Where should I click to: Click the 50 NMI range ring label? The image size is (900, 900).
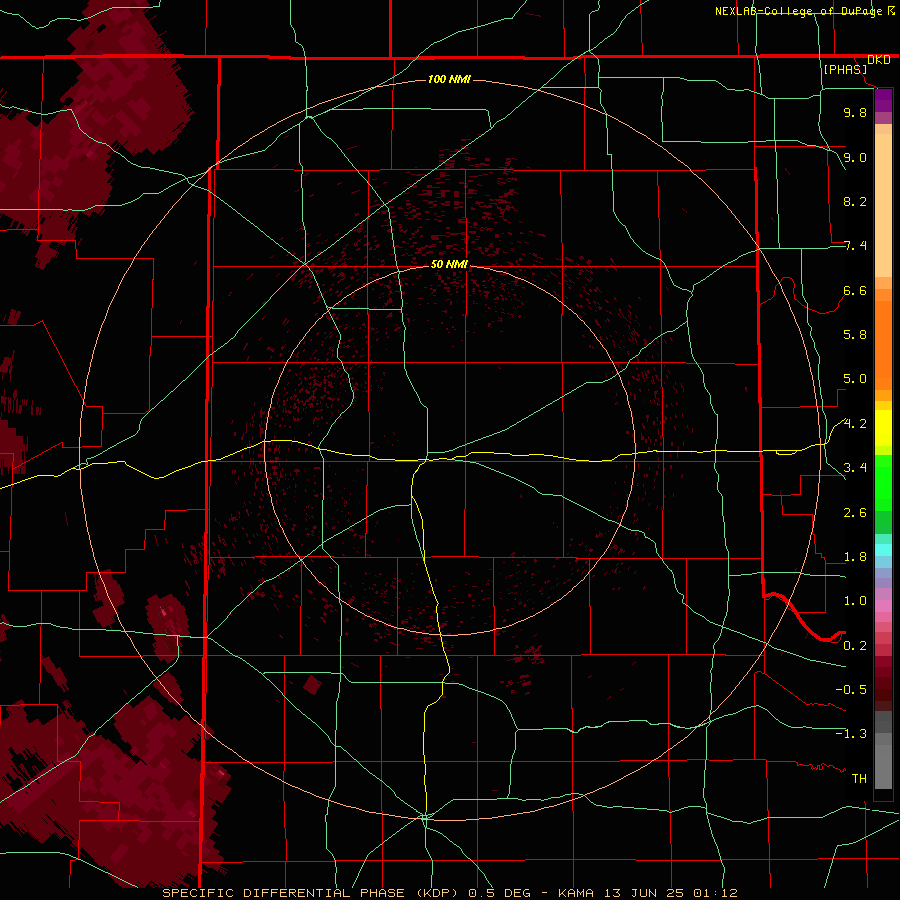449,264
